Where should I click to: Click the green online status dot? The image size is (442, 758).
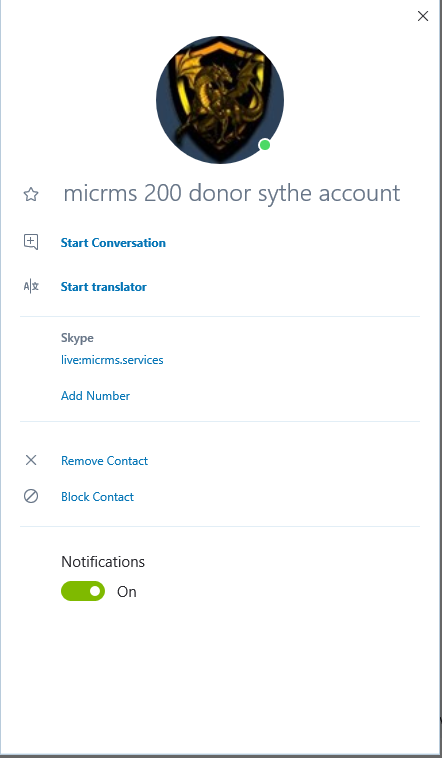pyautogui.click(x=265, y=145)
